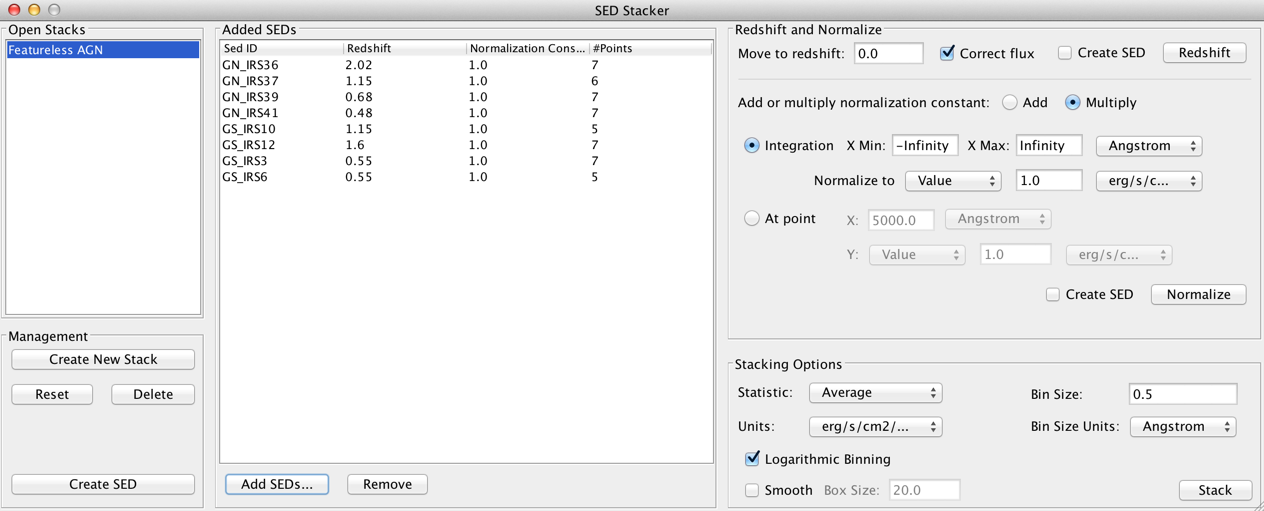
Task: Click the Move to redshift field
Action: click(889, 53)
